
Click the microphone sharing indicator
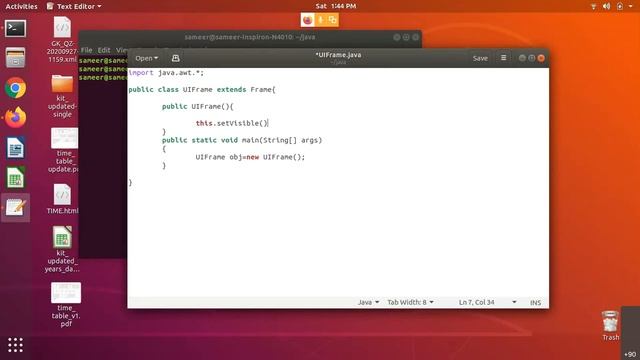pos(321,20)
